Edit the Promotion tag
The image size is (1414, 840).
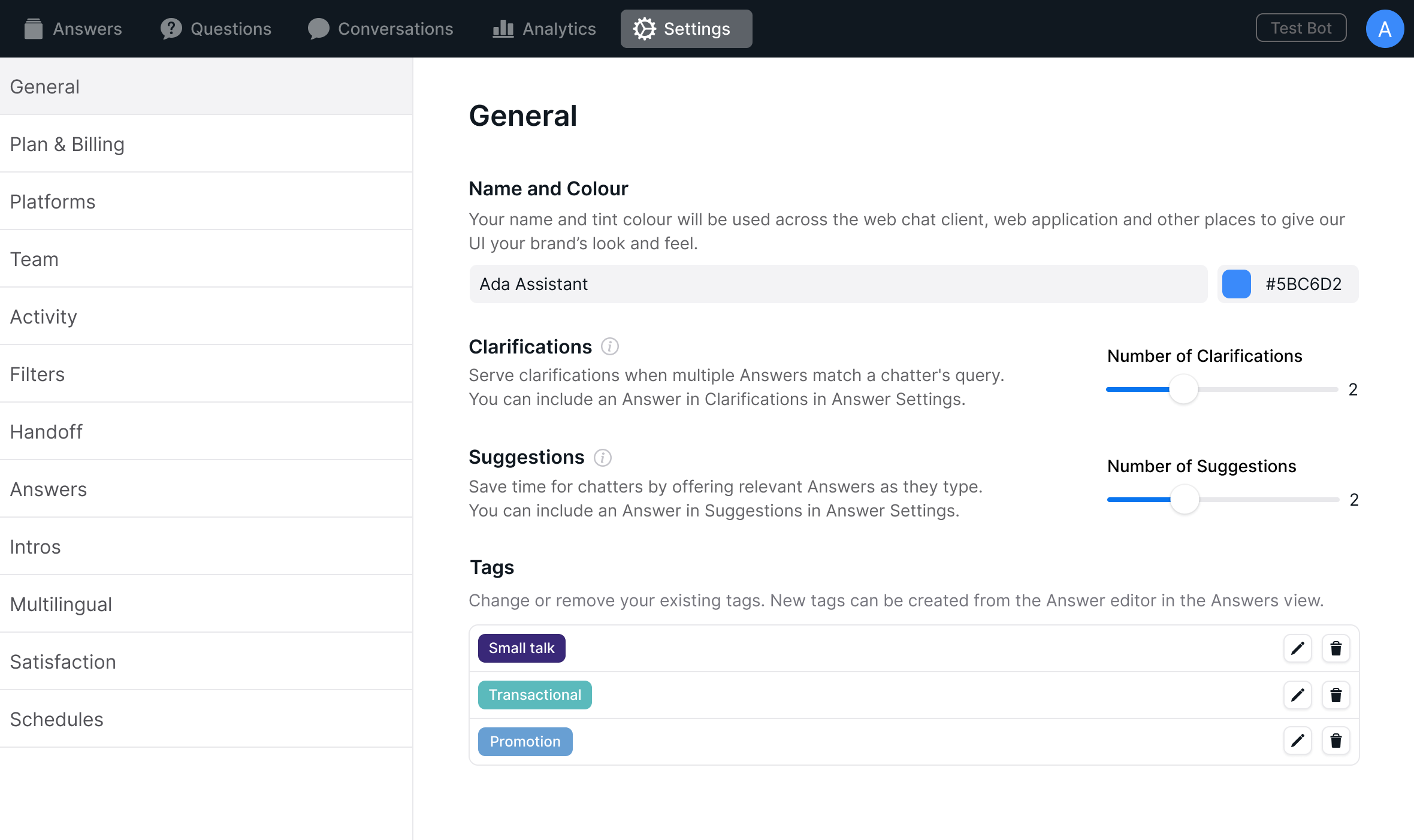1297,741
